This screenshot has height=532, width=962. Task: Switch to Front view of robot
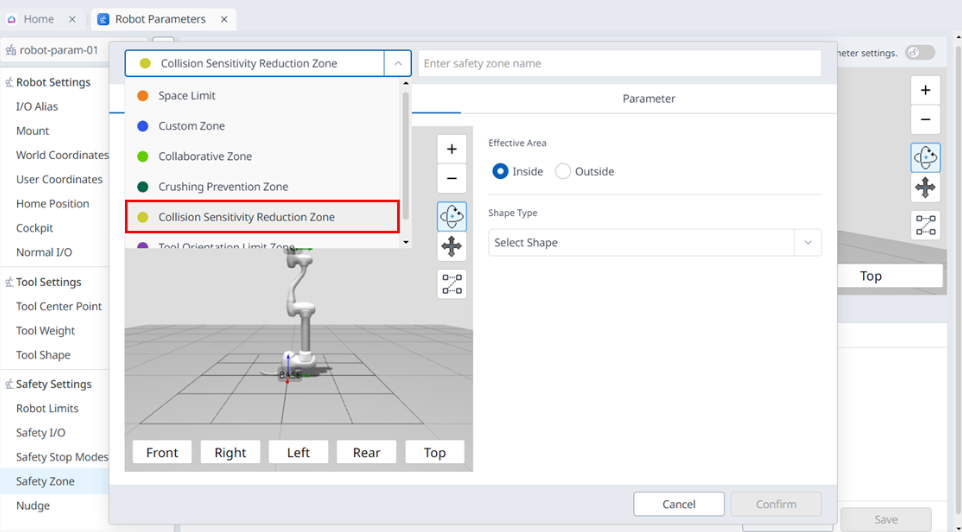162,453
